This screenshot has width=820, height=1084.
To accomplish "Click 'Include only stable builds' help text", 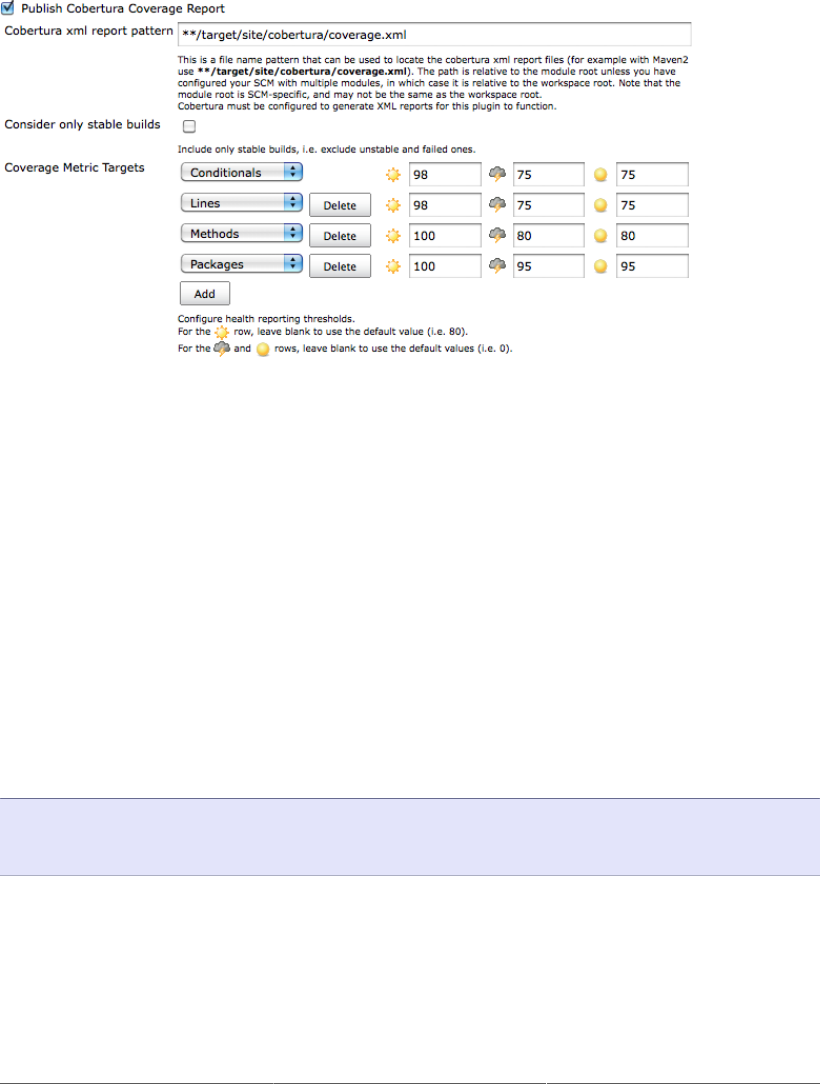I will click(x=326, y=149).
